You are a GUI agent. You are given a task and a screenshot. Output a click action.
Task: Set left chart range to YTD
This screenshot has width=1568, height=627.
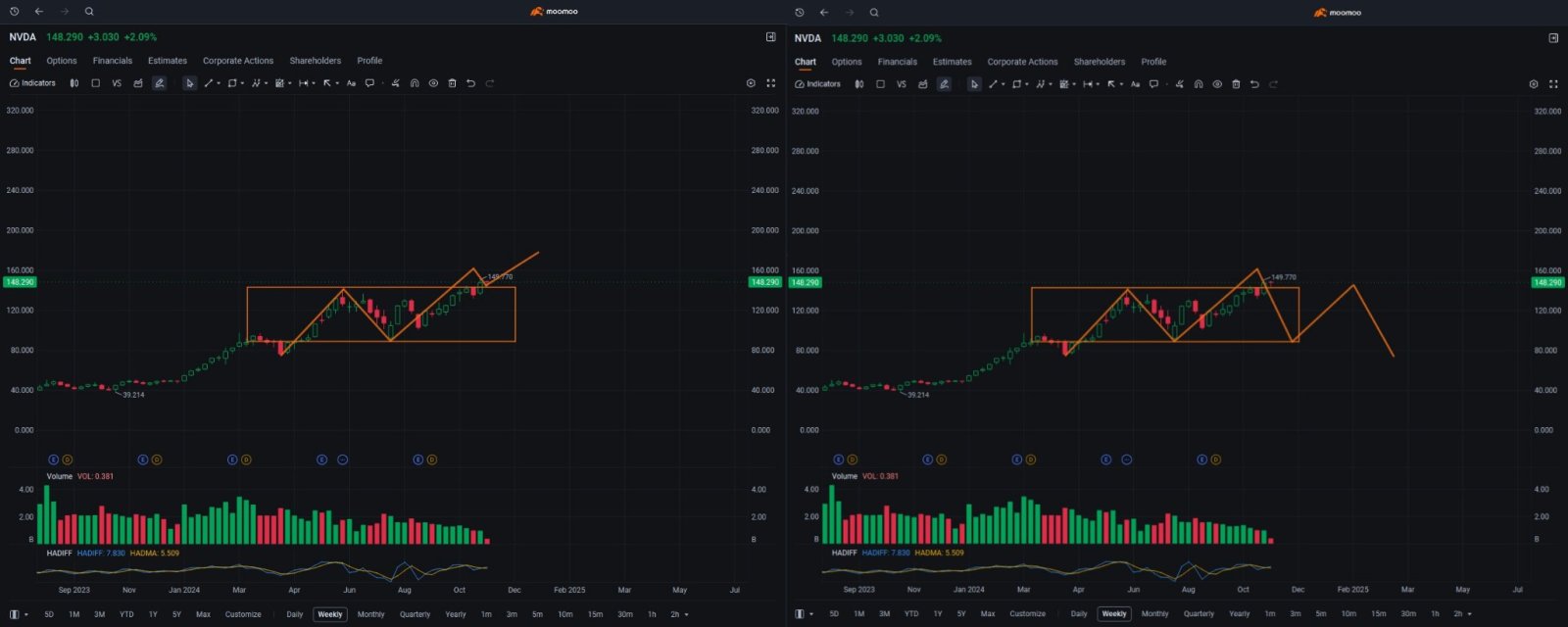pos(126,614)
